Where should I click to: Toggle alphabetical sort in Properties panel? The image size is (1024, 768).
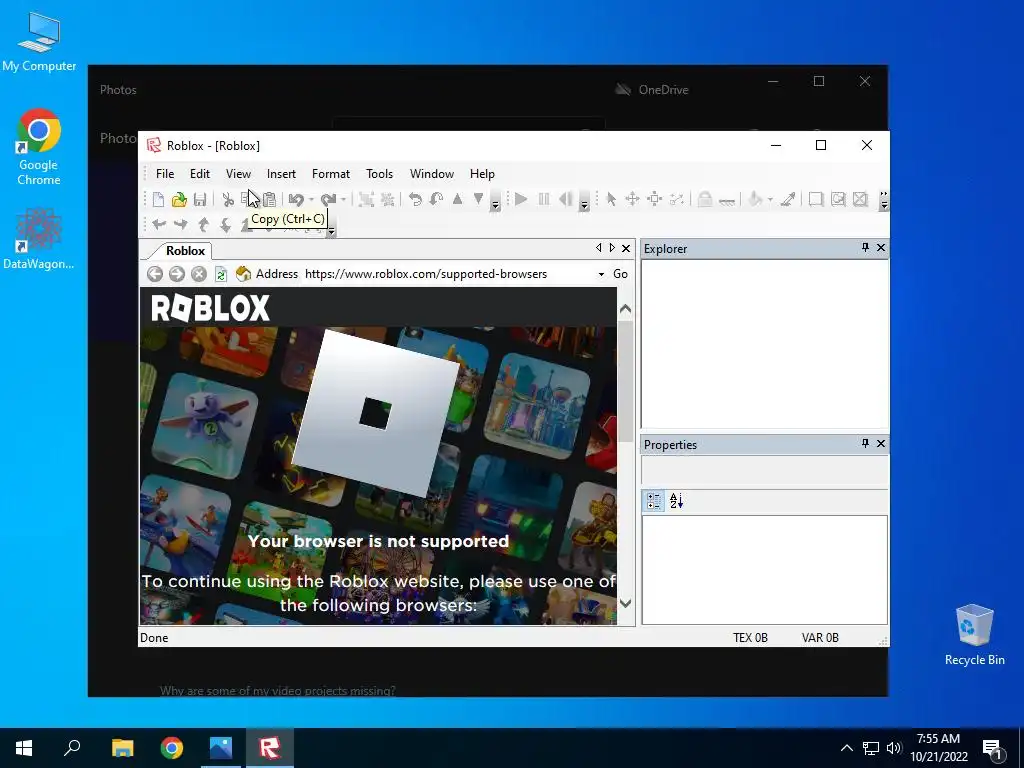(x=677, y=501)
